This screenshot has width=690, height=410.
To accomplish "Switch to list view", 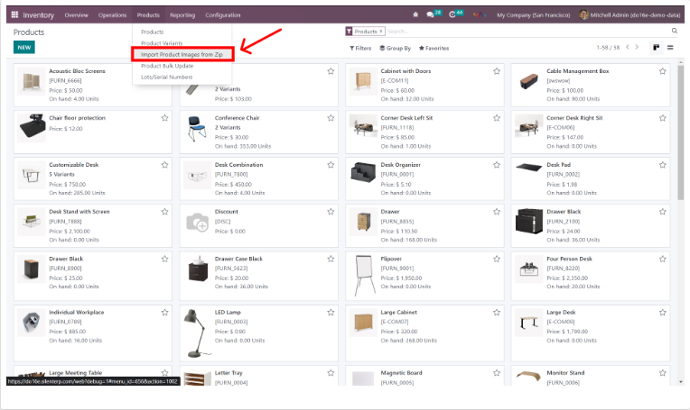I will coord(669,48).
